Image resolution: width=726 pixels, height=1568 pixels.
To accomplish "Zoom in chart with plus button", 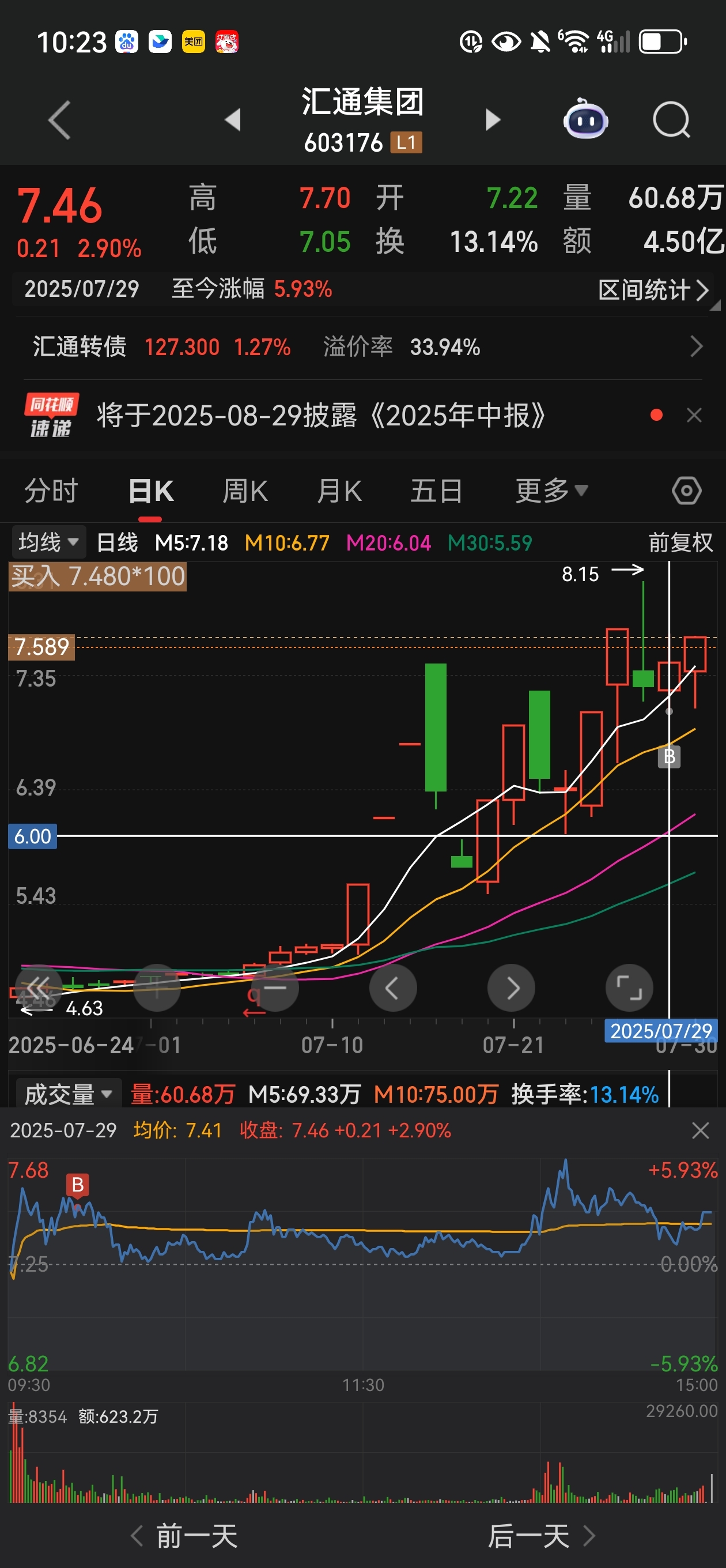I will click(156, 988).
